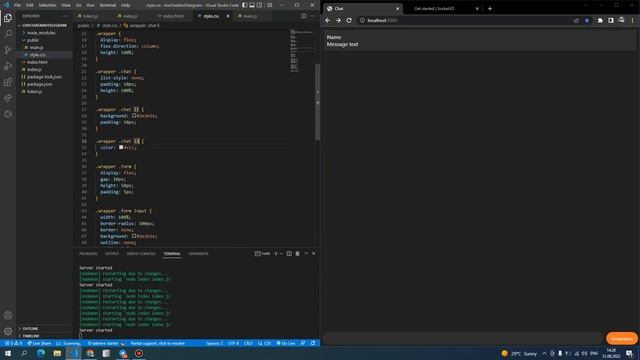The height and width of the screenshot is (360, 640).
Task: Reload the localhost page
Action: (x=349, y=20)
